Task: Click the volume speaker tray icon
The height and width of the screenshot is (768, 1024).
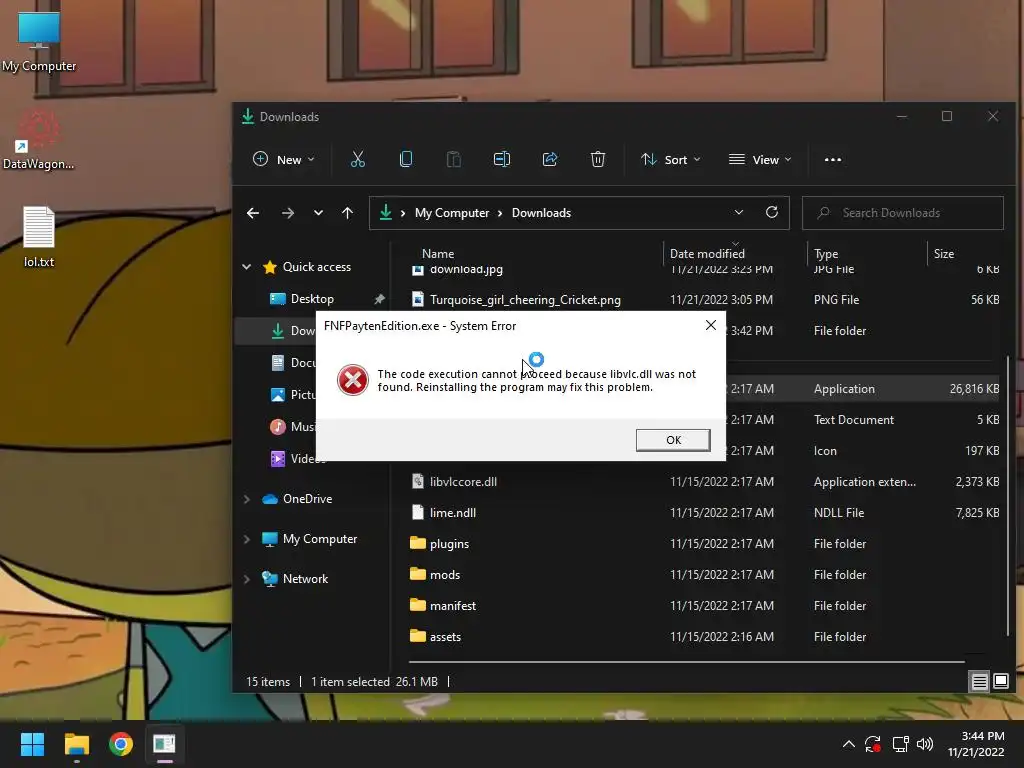Action: 925,744
